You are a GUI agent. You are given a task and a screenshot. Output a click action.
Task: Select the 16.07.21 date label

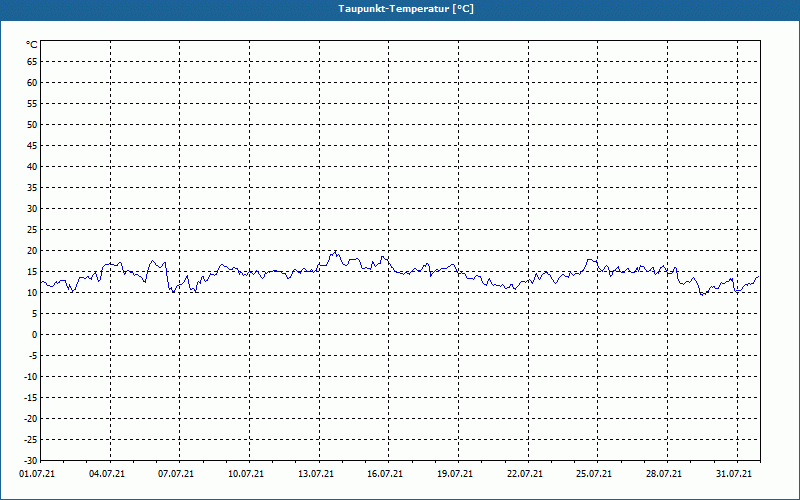(x=386, y=474)
